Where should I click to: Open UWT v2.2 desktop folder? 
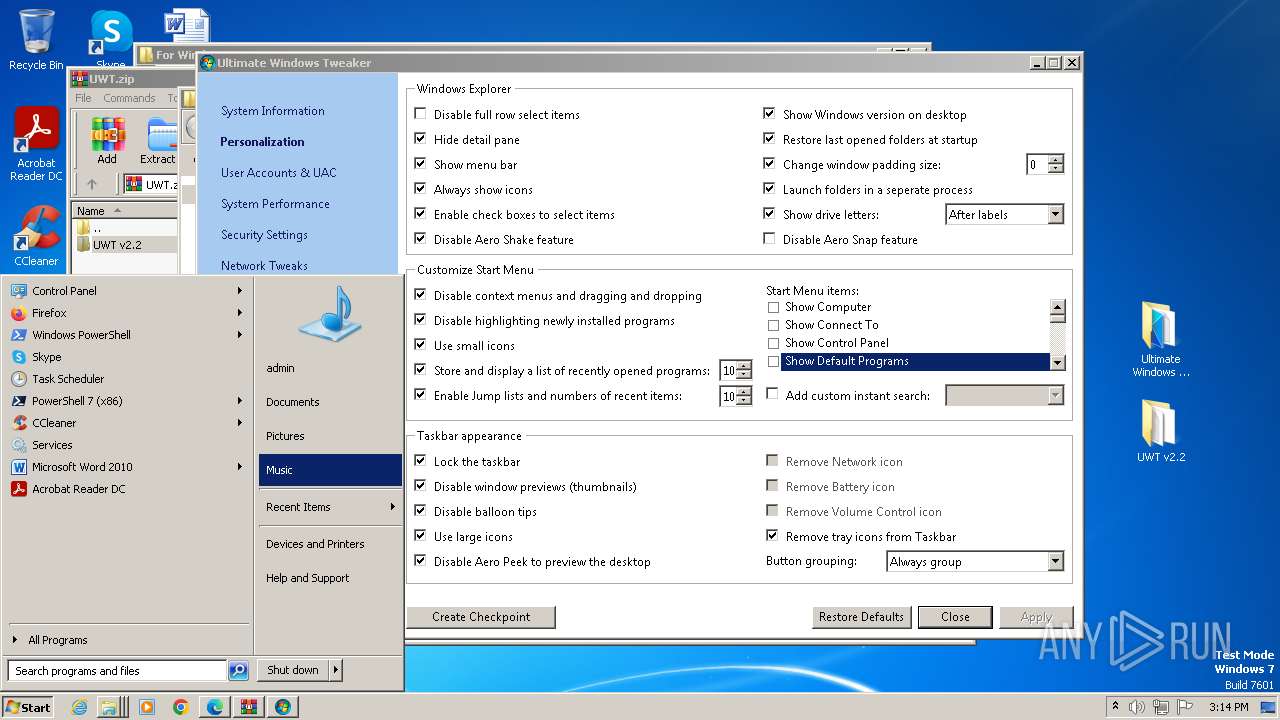coord(1161,430)
